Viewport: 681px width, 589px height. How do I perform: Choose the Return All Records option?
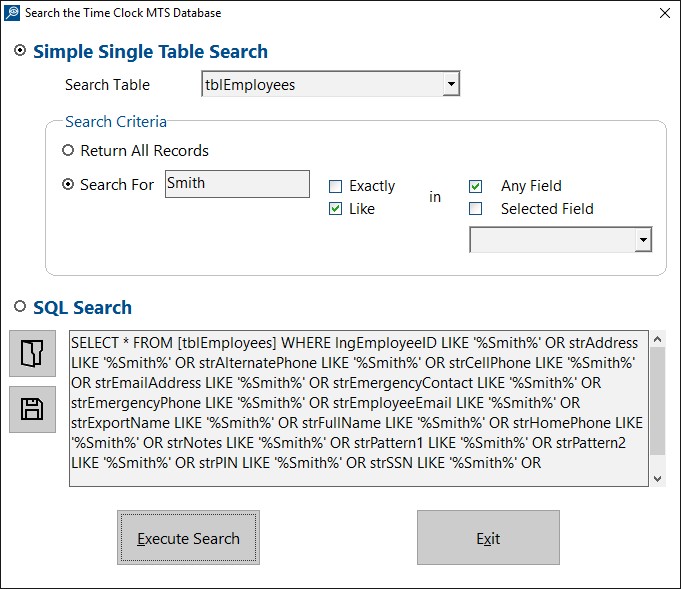tap(68, 150)
